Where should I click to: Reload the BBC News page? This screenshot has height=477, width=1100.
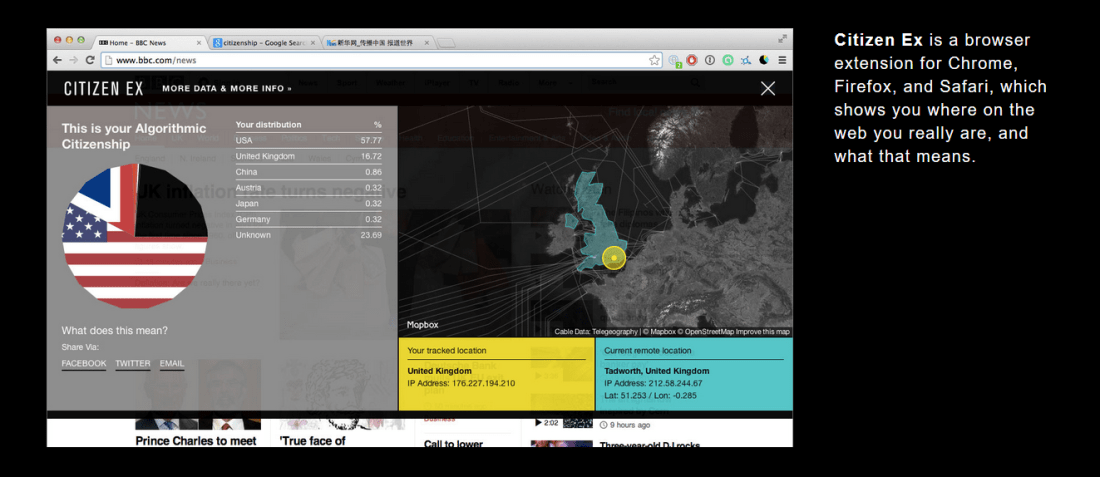tap(89, 60)
